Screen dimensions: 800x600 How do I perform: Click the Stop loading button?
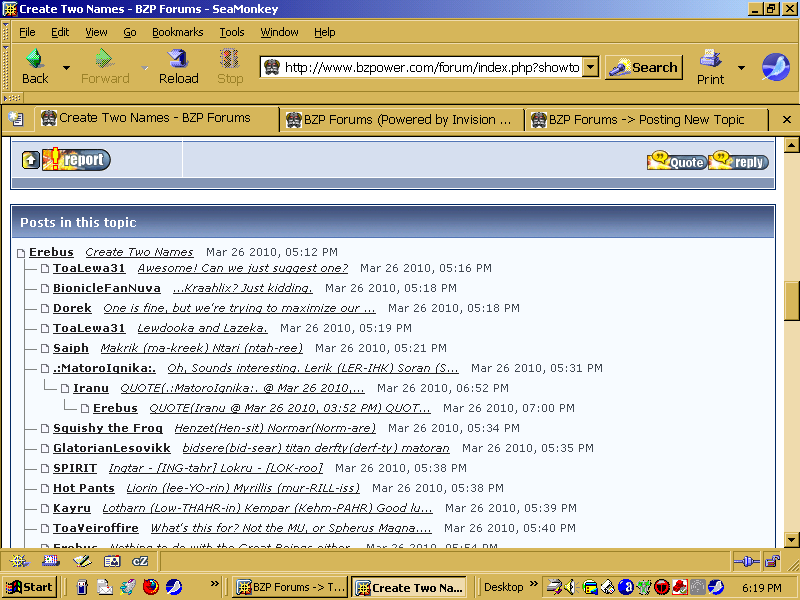(230, 66)
